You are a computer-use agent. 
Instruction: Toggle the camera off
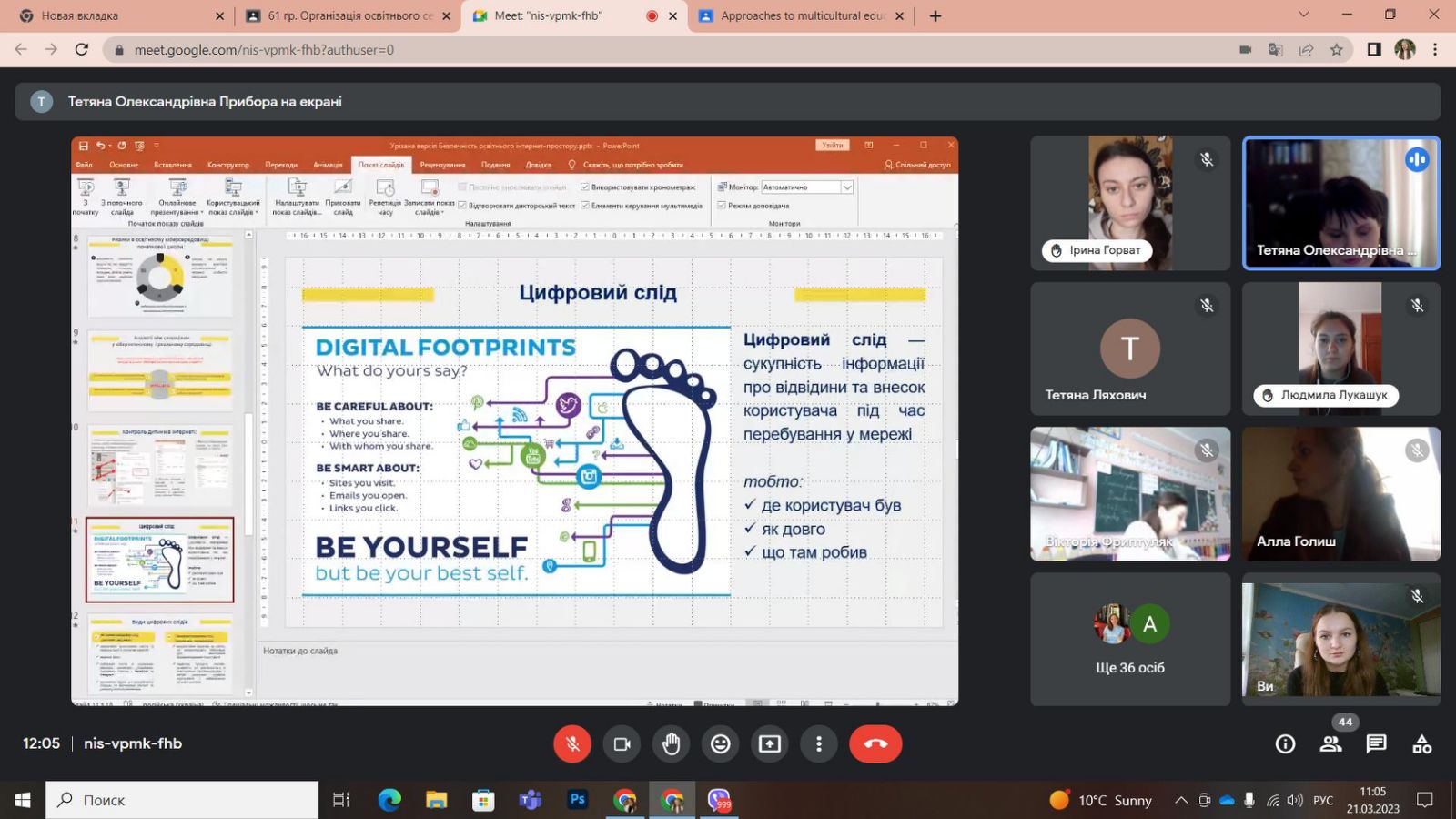tap(622, 744)
